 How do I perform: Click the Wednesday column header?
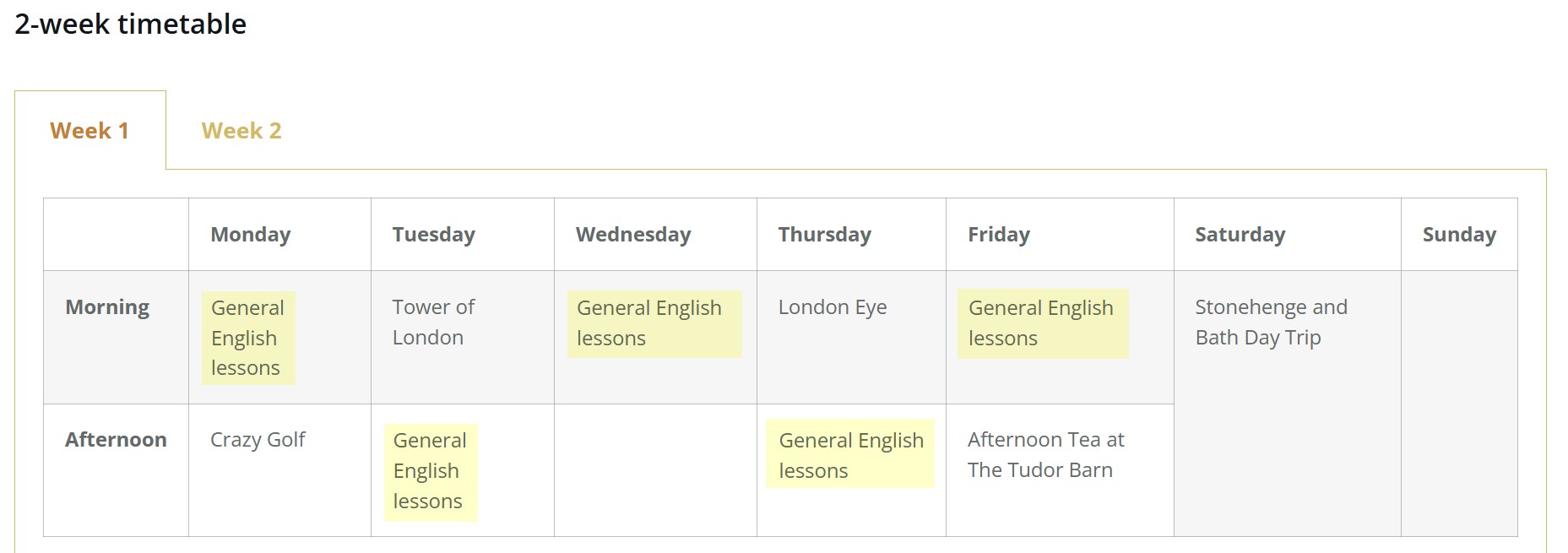(633, 234)
